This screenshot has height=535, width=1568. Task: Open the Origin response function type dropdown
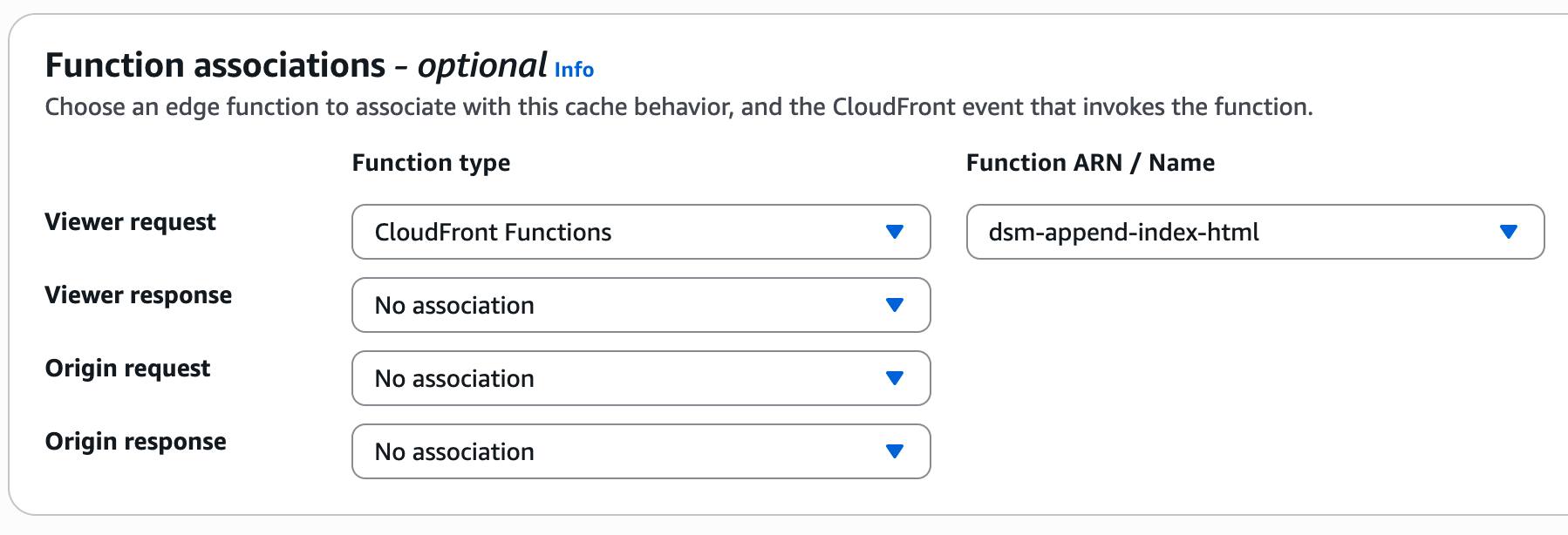point(640,451)
